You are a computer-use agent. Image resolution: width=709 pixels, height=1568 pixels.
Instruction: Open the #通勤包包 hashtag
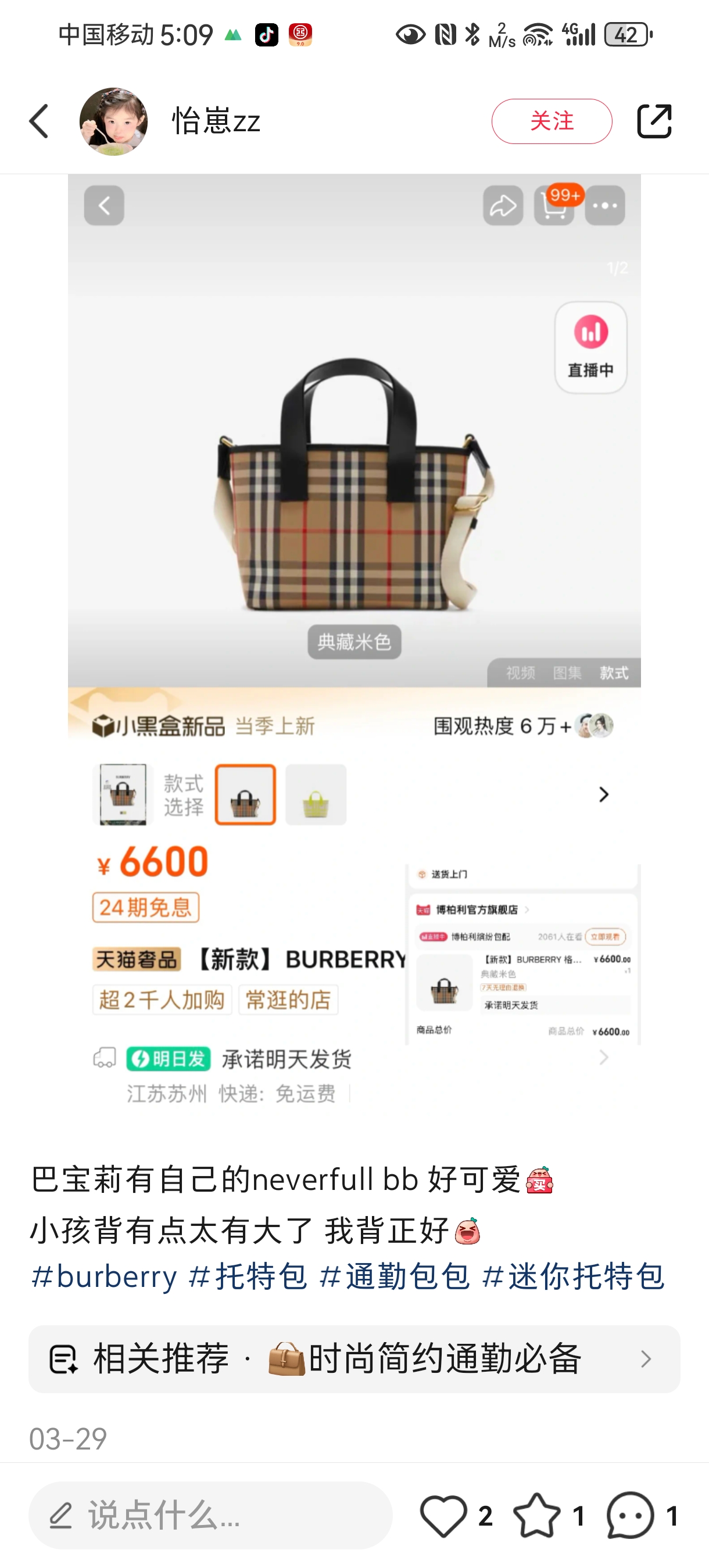click(x=395, y=1276)
